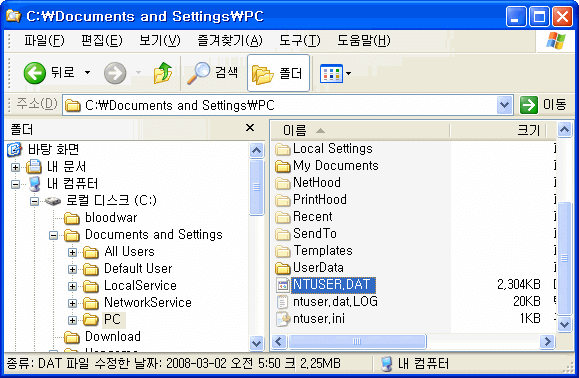Select the My Documents folder icon
This screenshot has height=378, width=579.
(283, 166)
